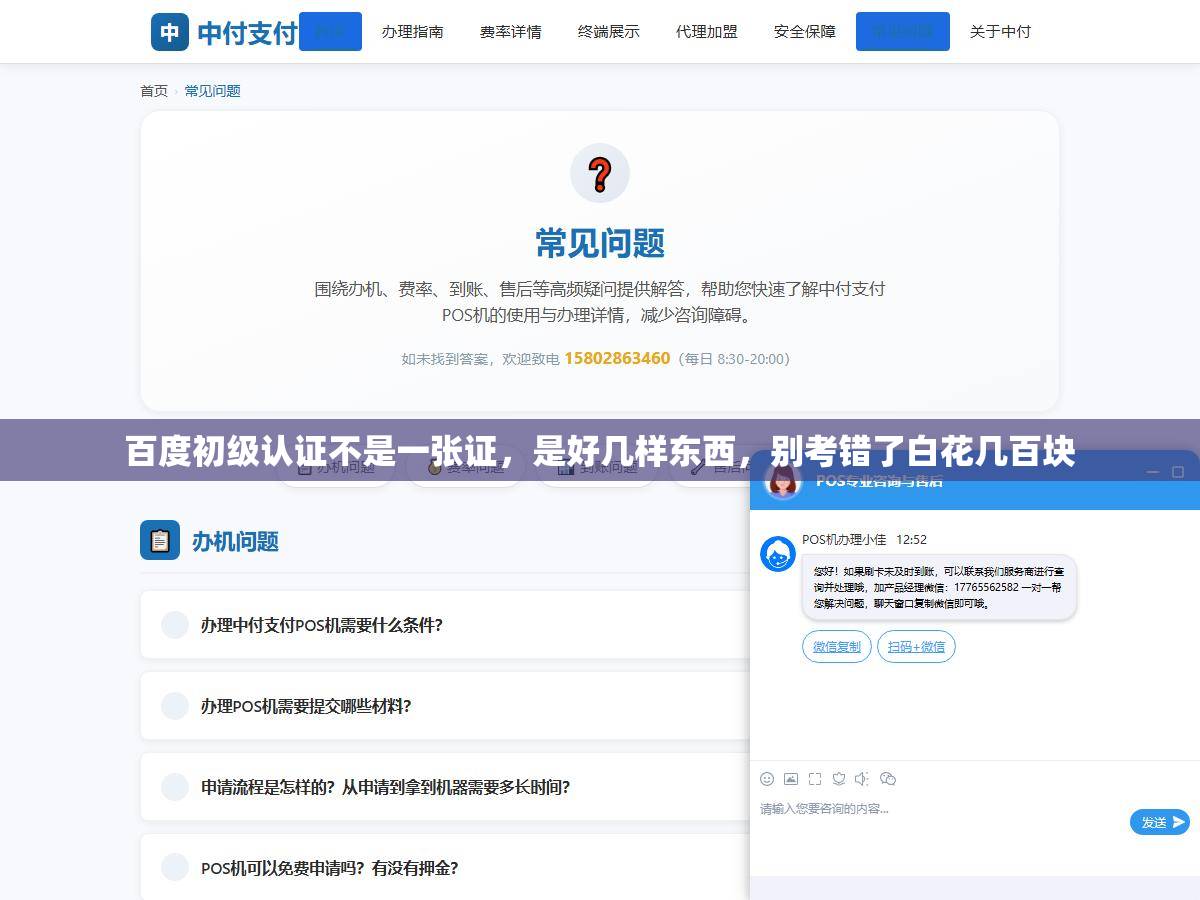The image size is (1200, 900).
Task: Click circle icon beside POS机可以免费申请吗
Action: click(175, 867)
